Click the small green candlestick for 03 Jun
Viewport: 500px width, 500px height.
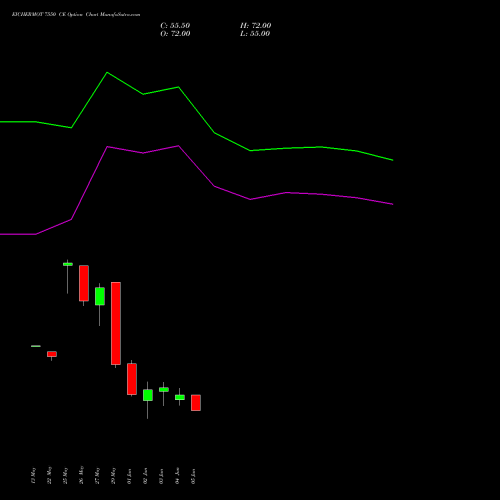point(164,389)
